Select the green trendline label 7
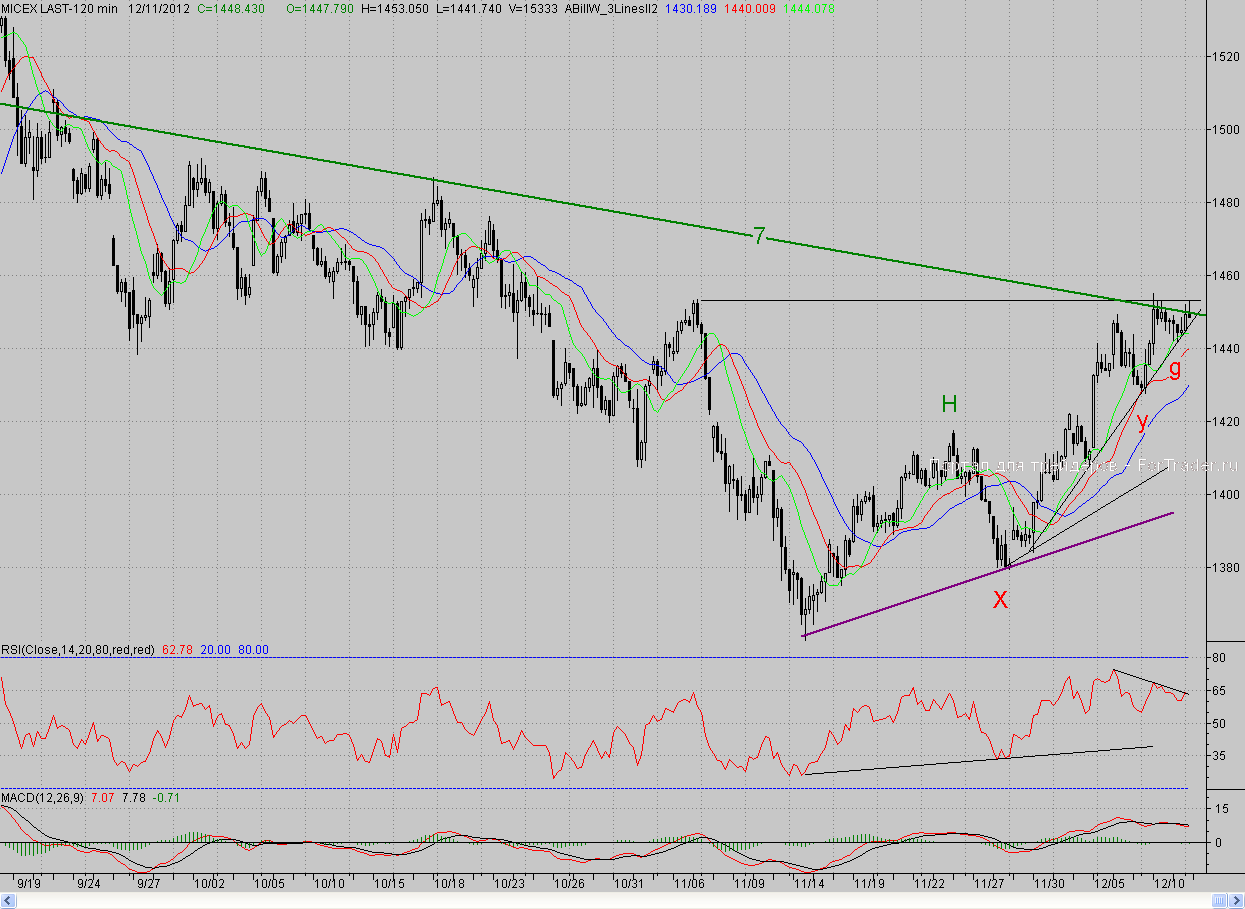 (x=759, y=236)
